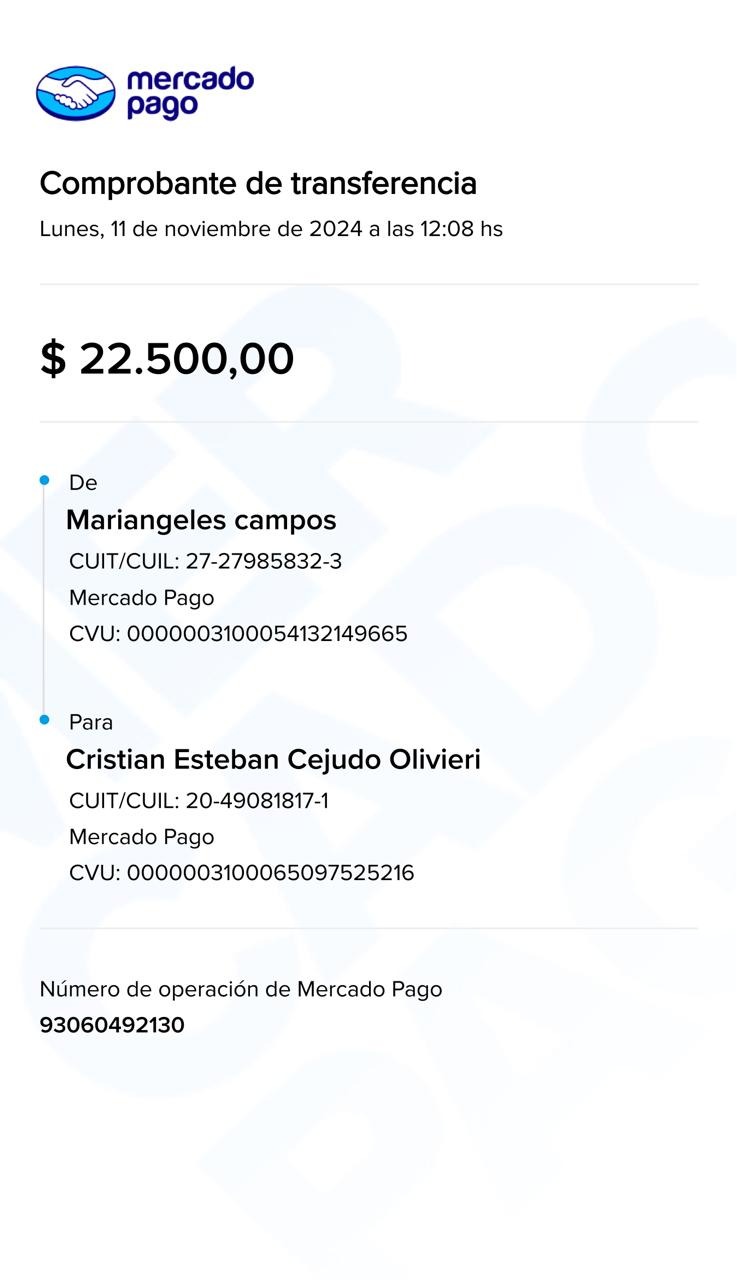Select the Comprobante de transferencia heading

(x=258, y=184)
